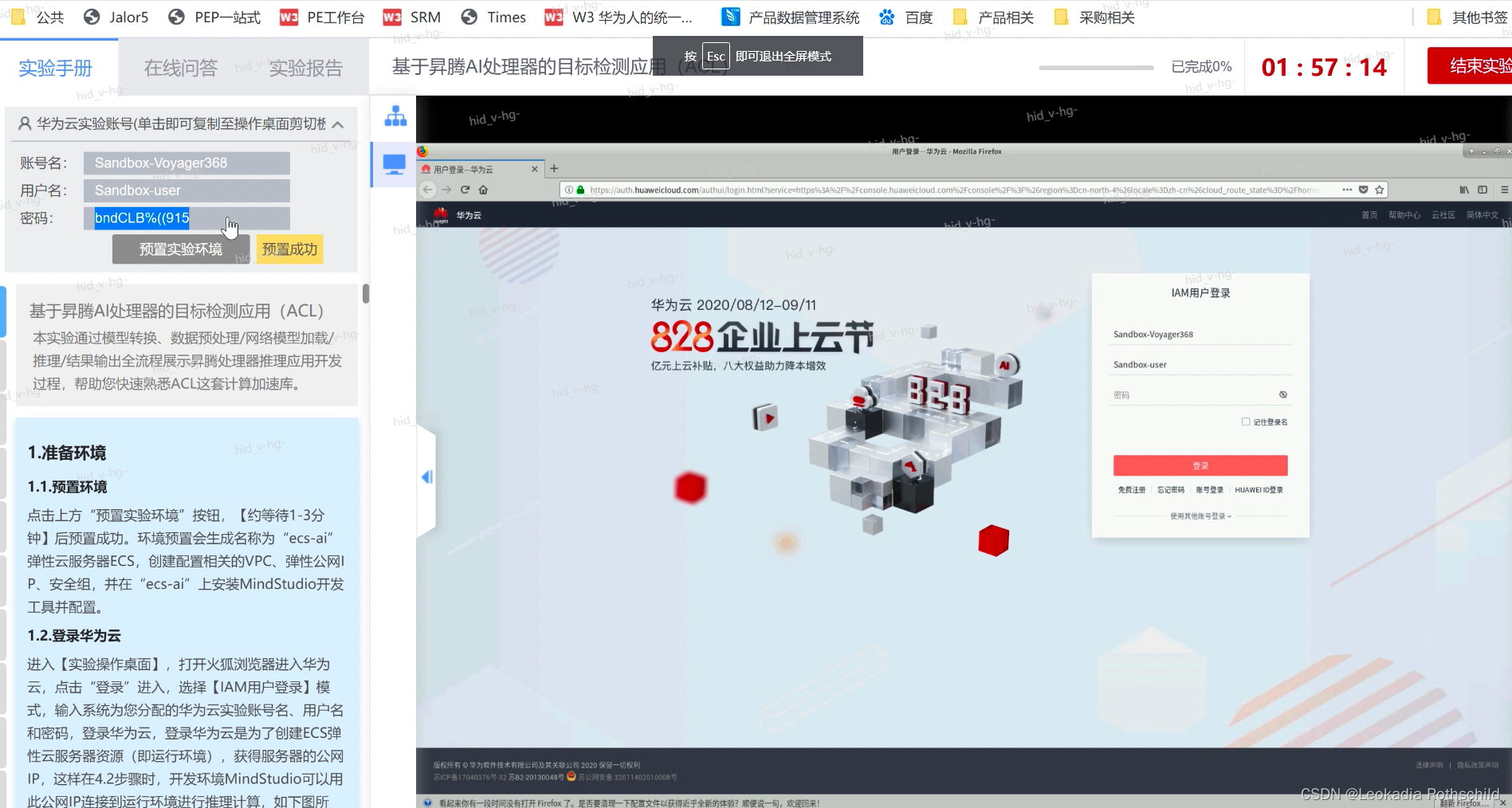
Task: Open the Firefox hamburger menu
Action: point(1504,190)
